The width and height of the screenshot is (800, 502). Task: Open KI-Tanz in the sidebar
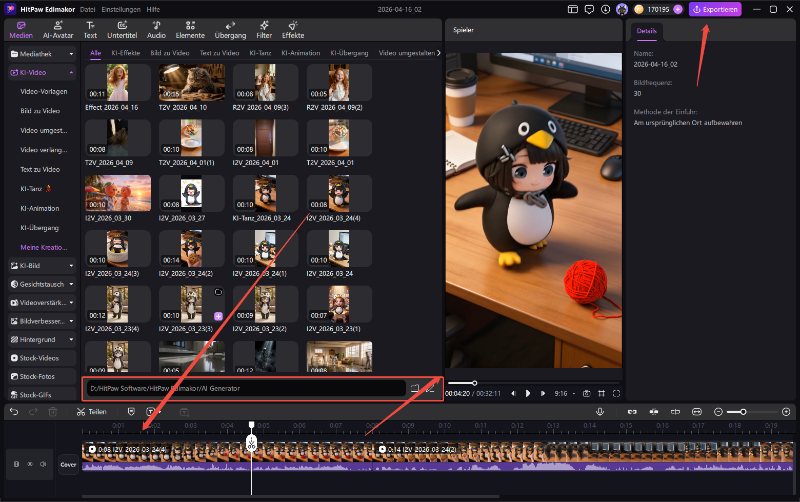coord(36,189)
